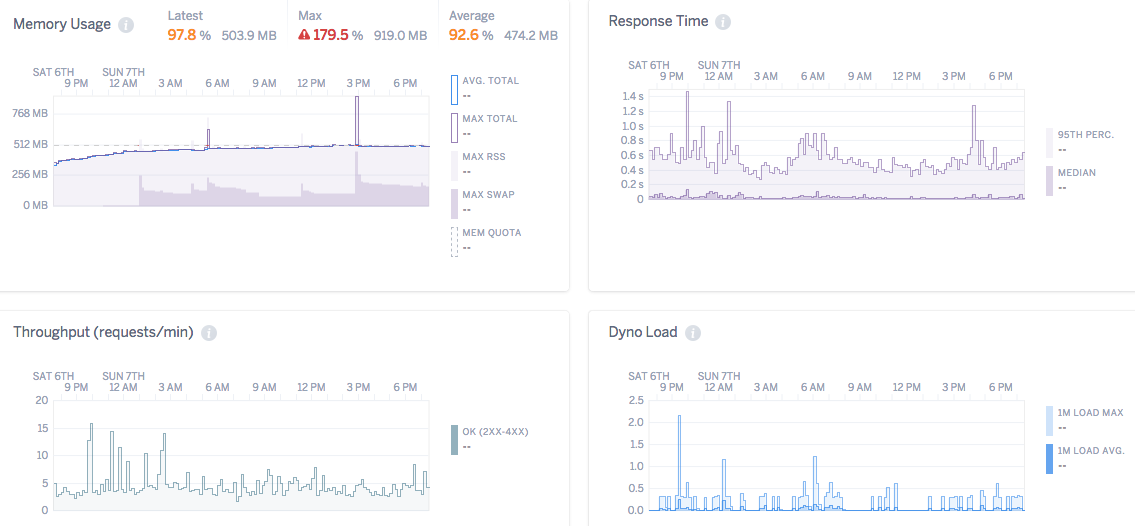Image resolution: width=1135 pixels, height=526 pixels.
Task: Toggle the 1M LOAD MAX legend swatch
Action: click(x=1050, y=421)
